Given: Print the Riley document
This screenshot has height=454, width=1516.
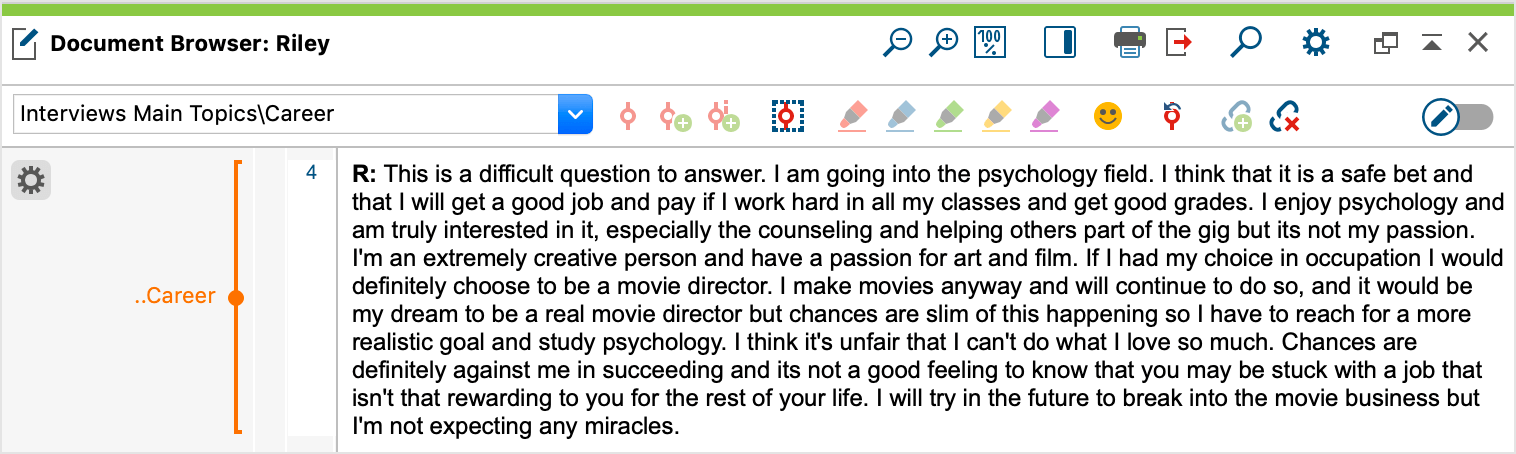Looking at the screenshot, I should pyautogui.click(x=1129, y=43).
